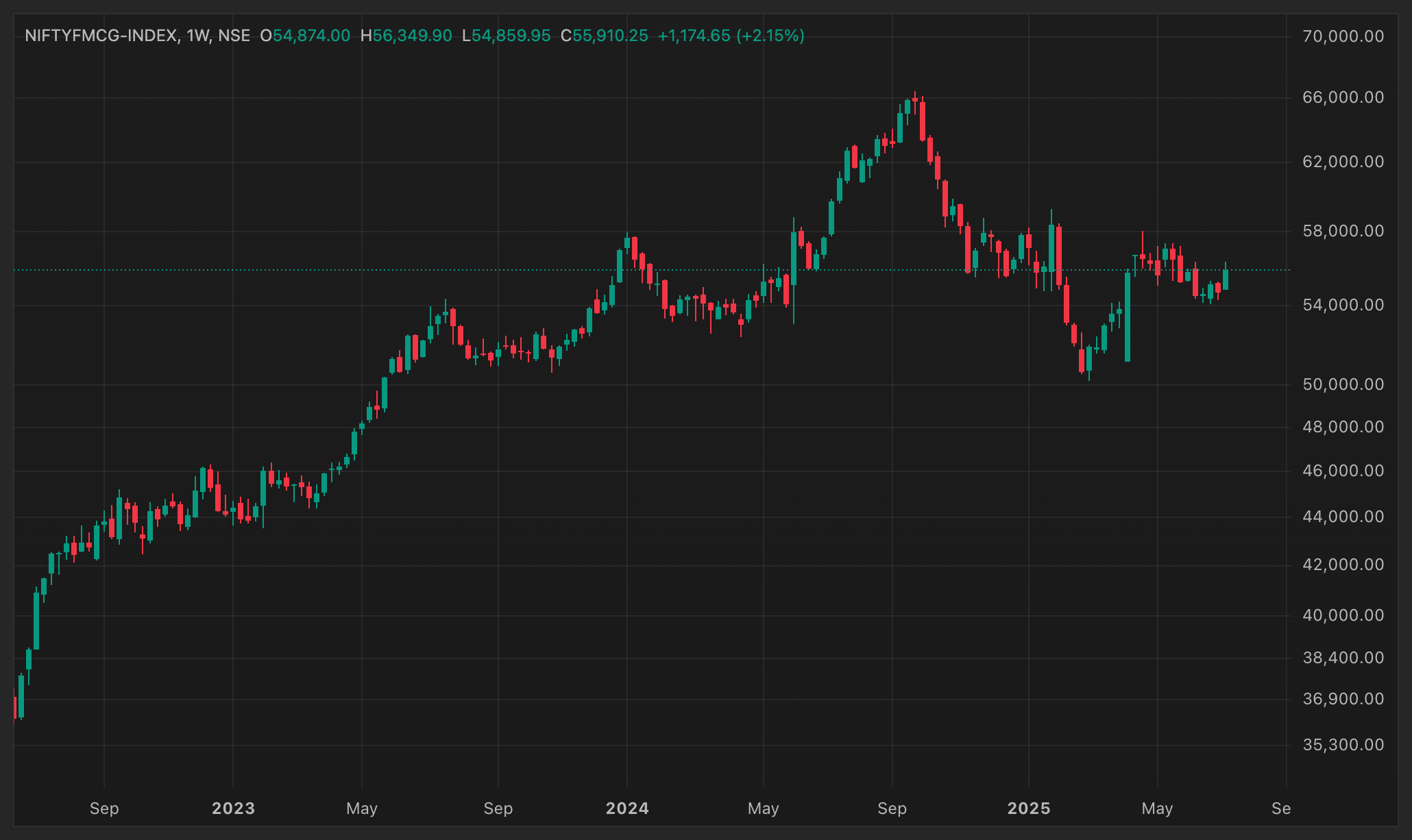Screen dimensions: 1412x840
Task: Click the 2024 time axis label
Action: 627,808
